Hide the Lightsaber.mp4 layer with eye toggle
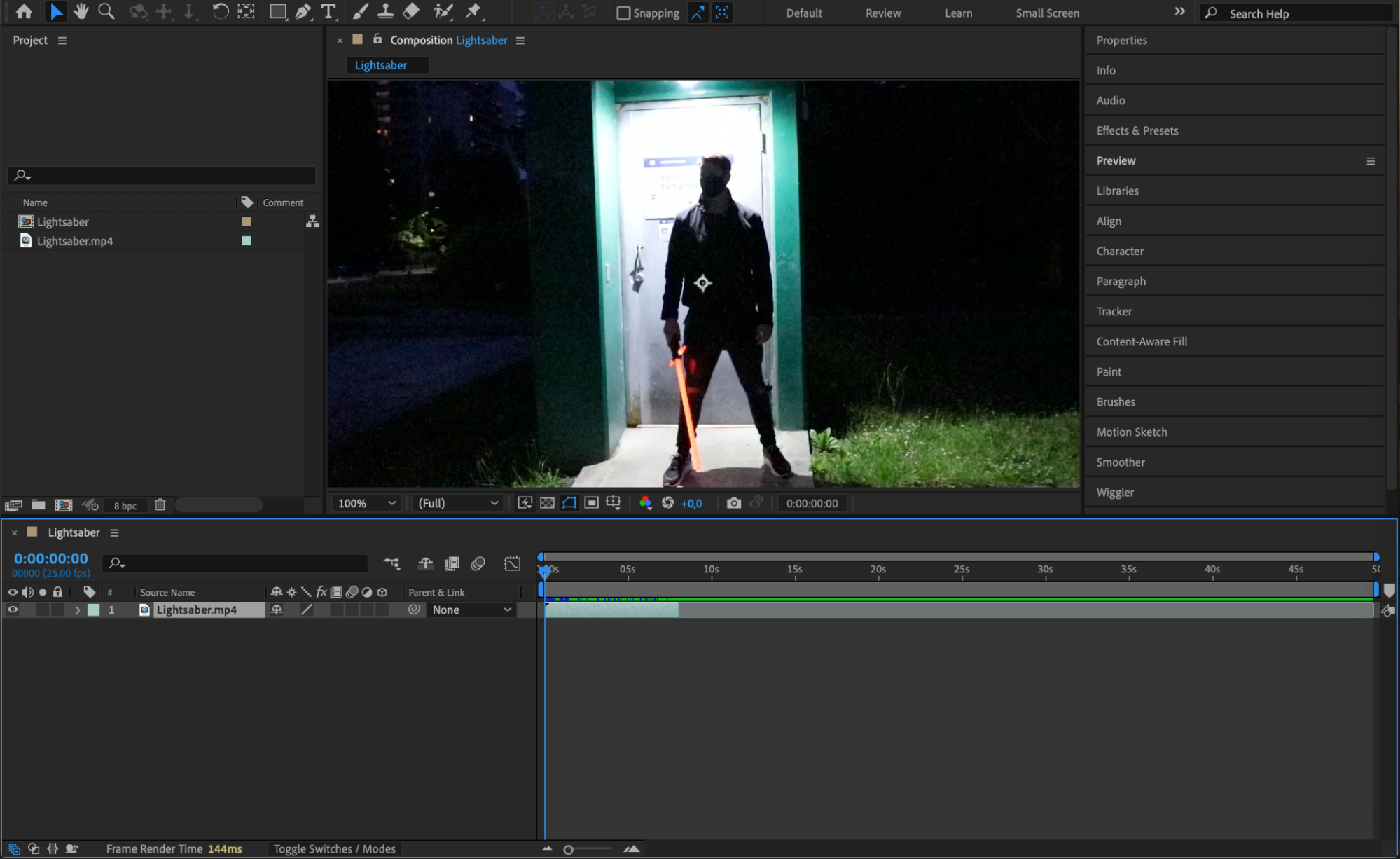 pos(13,610)
